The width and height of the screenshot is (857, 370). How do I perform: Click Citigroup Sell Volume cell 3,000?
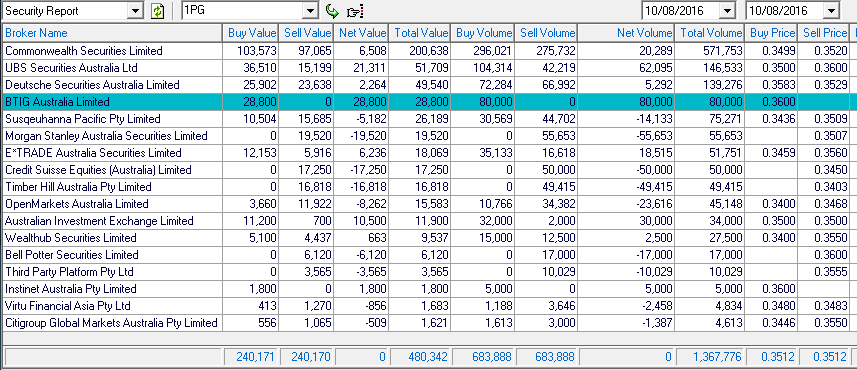(x=546, y=322)
